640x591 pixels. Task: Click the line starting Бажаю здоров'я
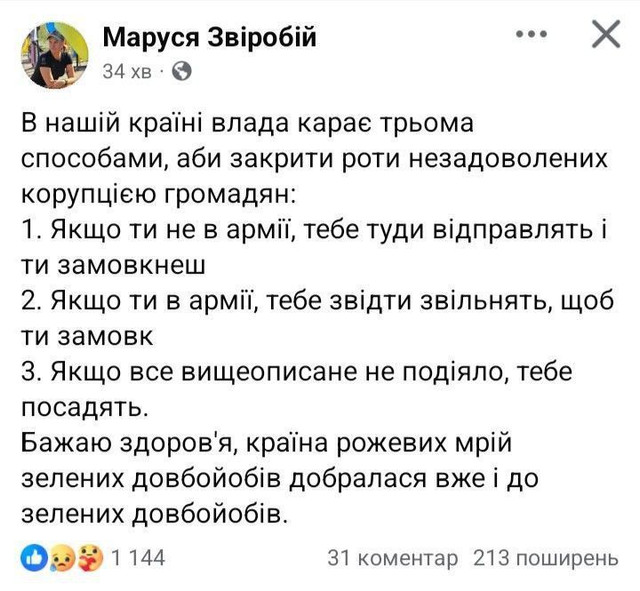click(x=266, y=444)
